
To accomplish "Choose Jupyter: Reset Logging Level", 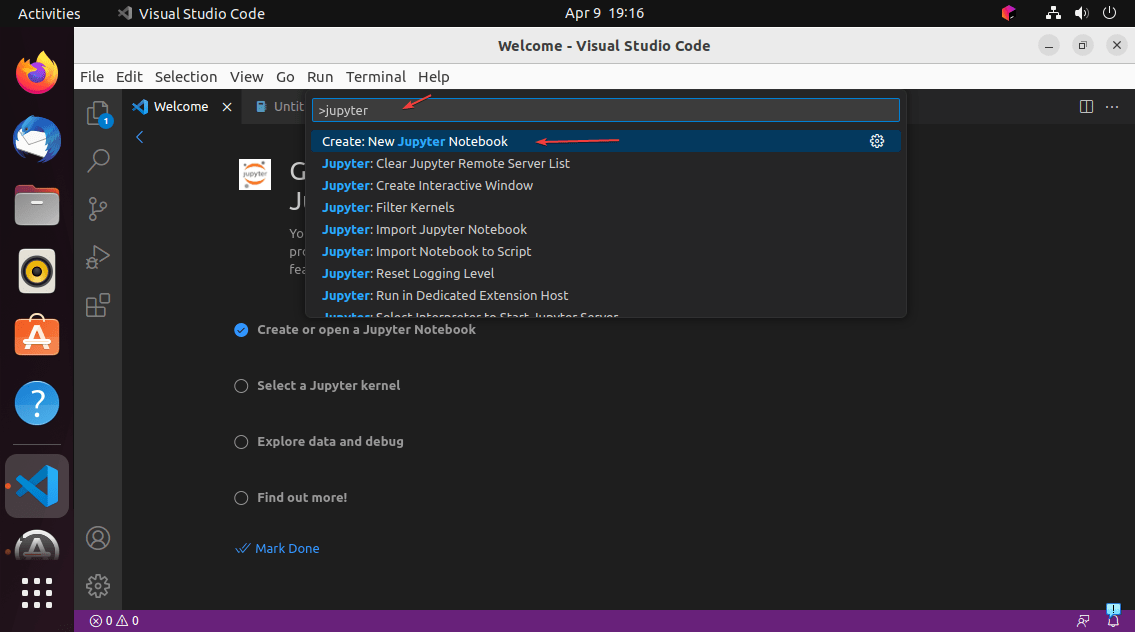I will tap(606, 274).
